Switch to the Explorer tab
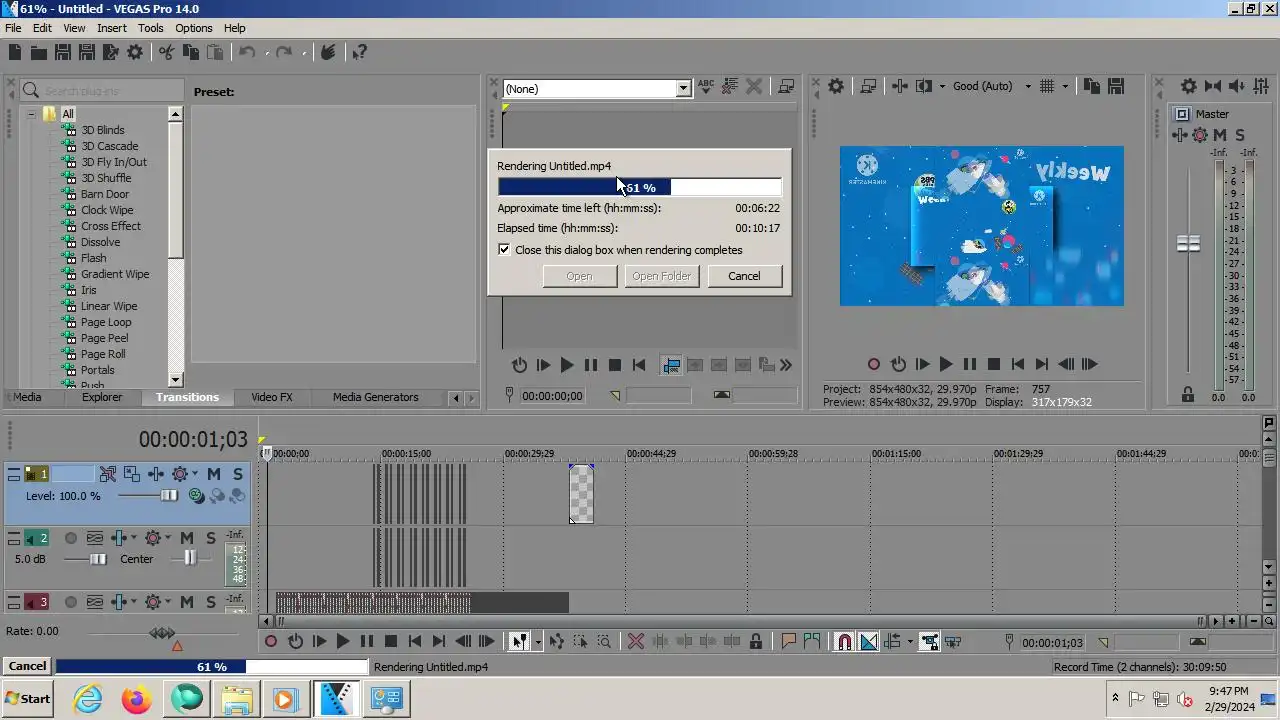This screenshot has width=1280, height=720. pos(102,397)
